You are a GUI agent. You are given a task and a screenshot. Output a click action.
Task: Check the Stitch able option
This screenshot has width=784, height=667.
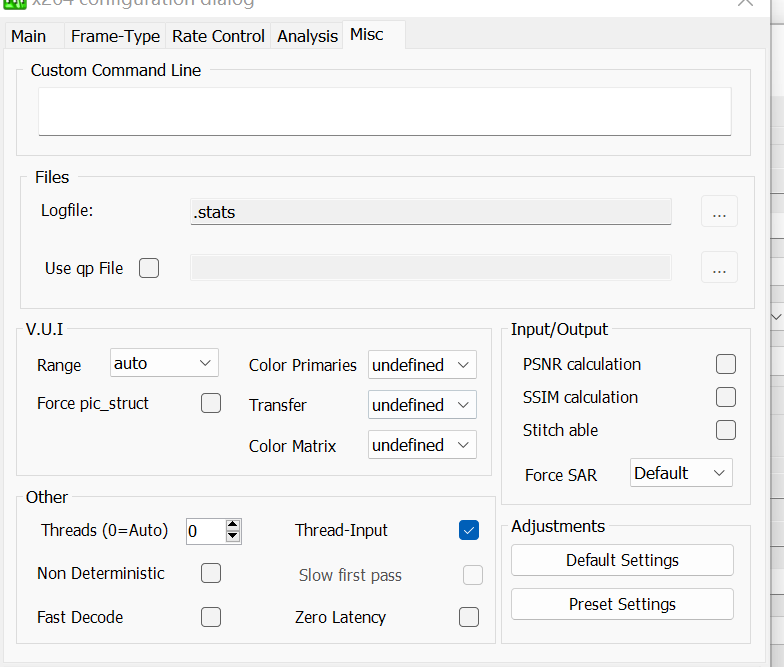(x=726, y=430)
